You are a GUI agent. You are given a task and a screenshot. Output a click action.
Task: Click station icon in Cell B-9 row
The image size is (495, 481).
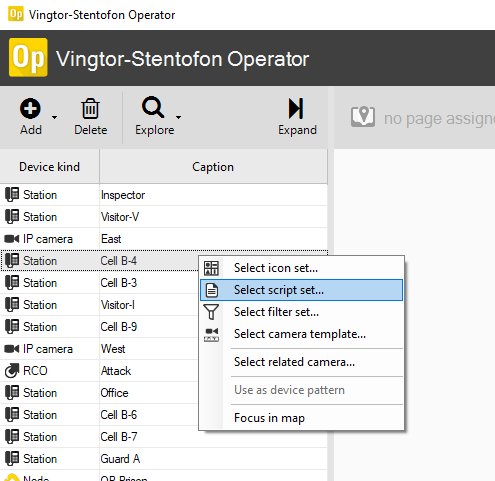12,327
